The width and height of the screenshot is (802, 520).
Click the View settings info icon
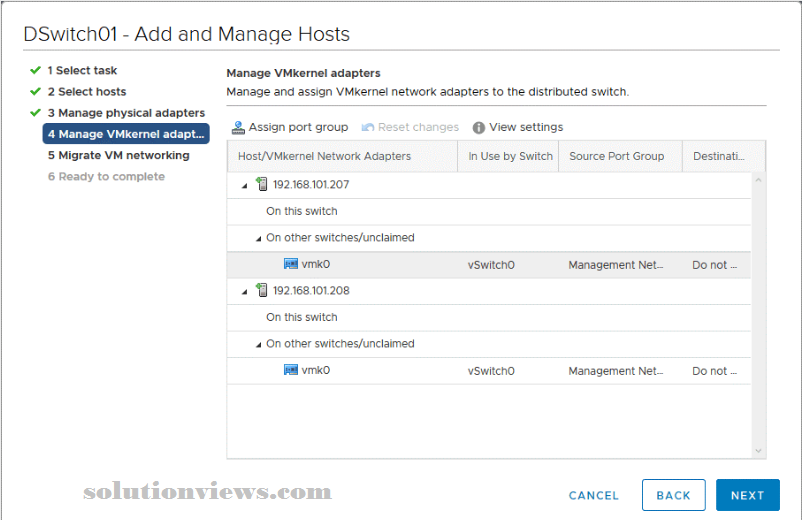pyautogui.click(x=478, y=127)
